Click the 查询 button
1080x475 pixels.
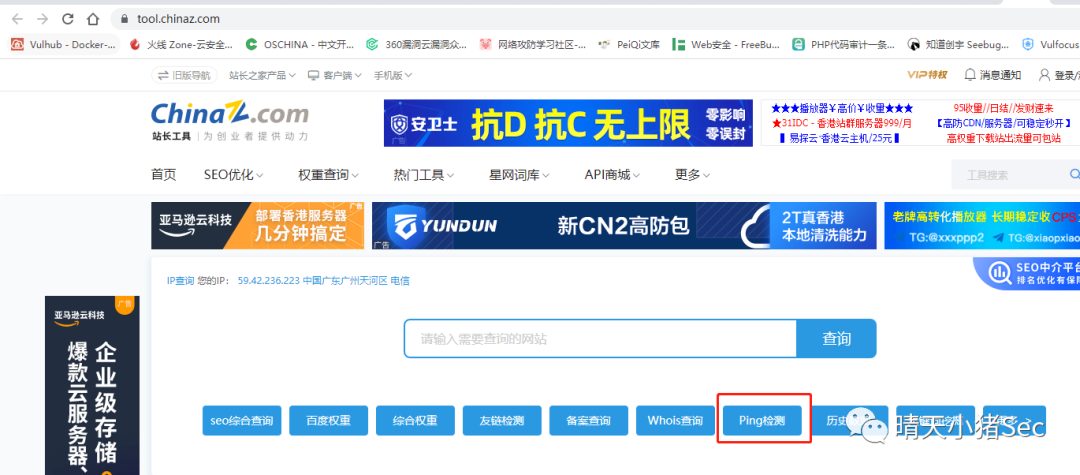(x=836, y=339)
